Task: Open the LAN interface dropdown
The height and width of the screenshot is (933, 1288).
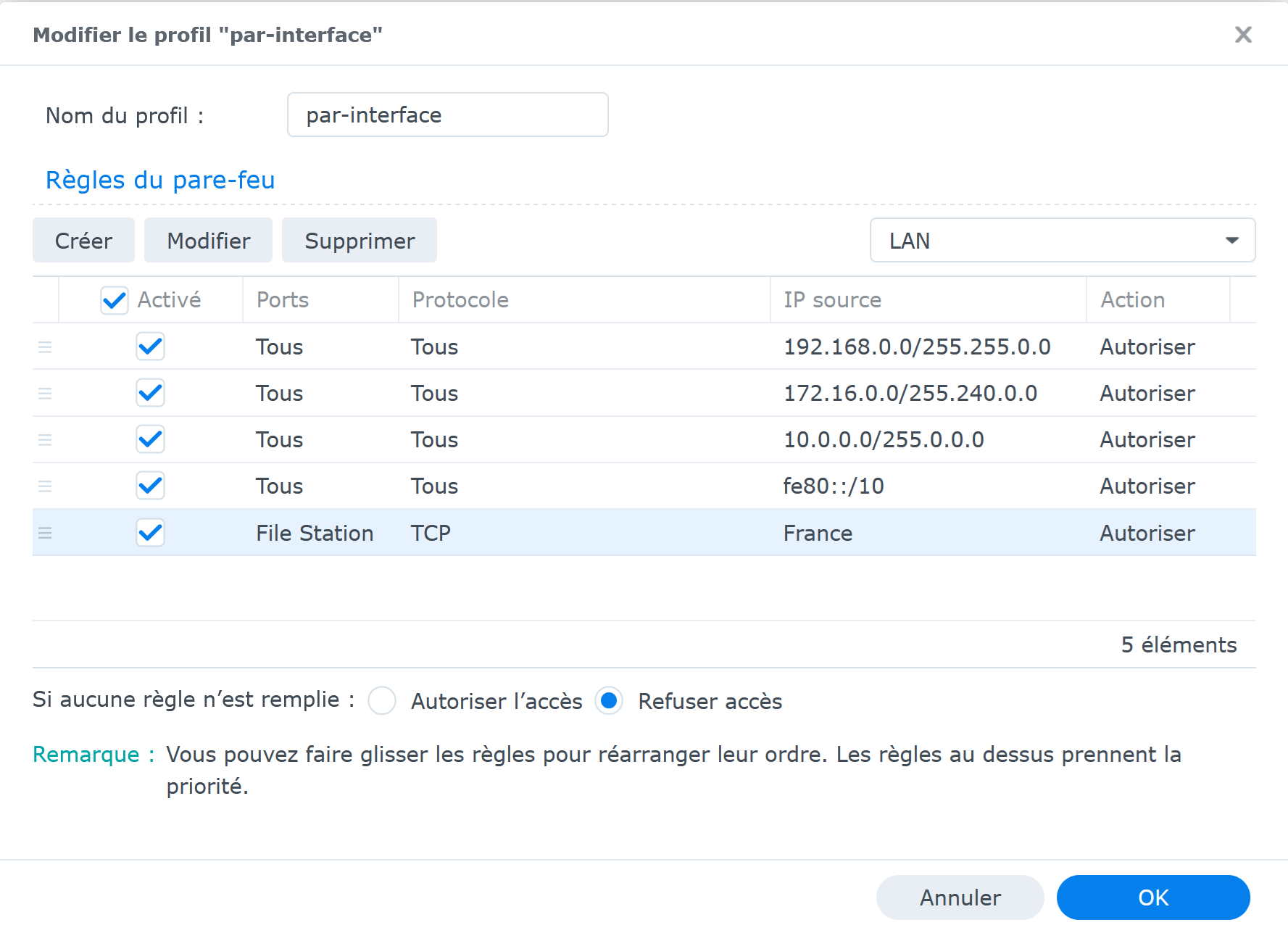Action: (x=1062, y=241)
